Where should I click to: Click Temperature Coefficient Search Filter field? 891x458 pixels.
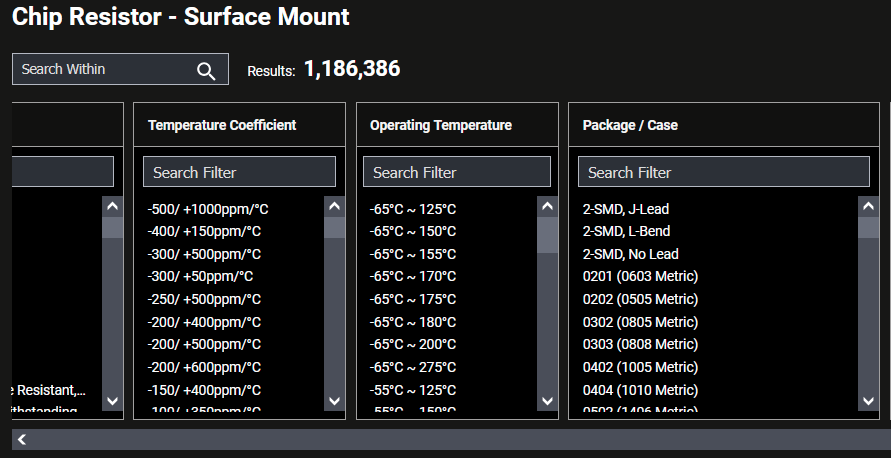239,172
